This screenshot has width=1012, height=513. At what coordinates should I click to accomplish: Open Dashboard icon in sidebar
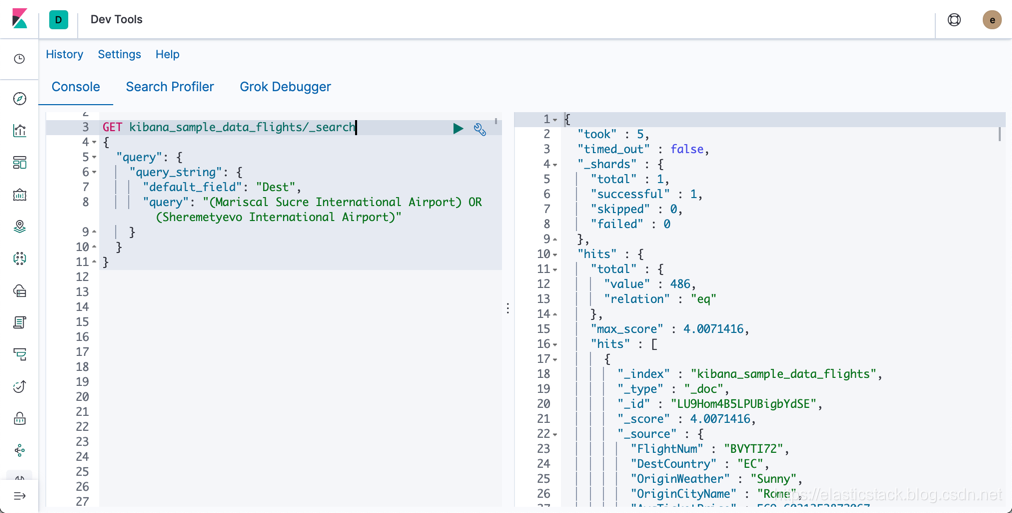point(19,163)
